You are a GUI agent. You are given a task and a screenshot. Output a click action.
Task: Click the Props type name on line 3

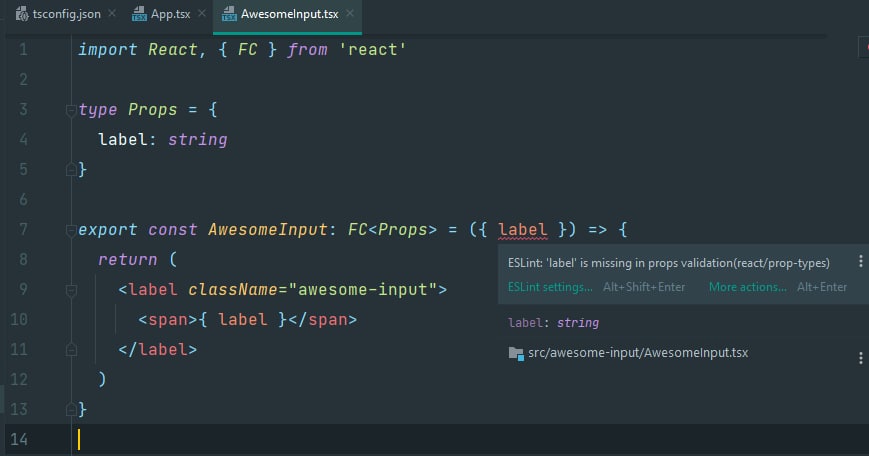152,110
